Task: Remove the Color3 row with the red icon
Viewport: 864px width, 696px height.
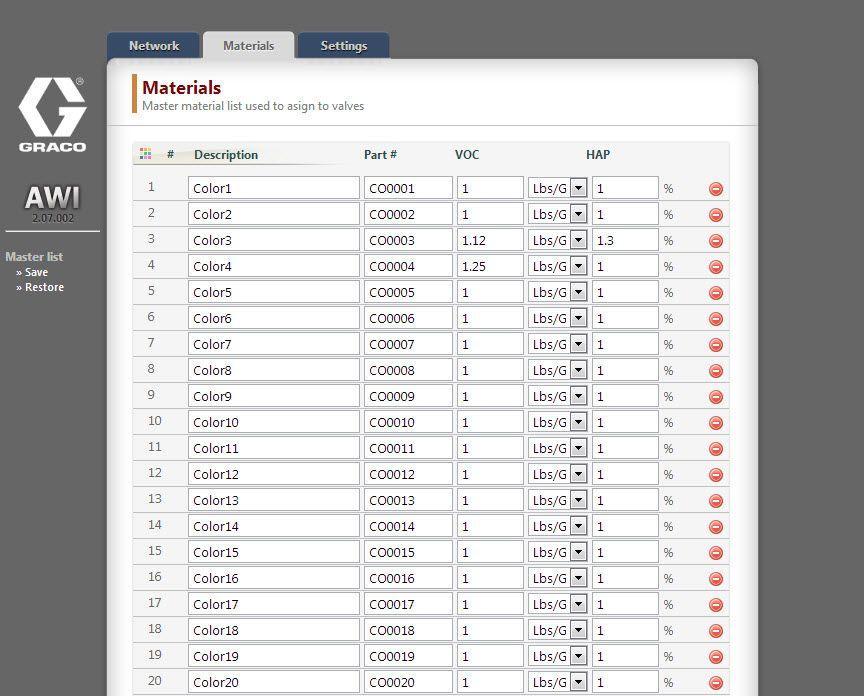Action: pyautogui.click(x=716, y=241)
